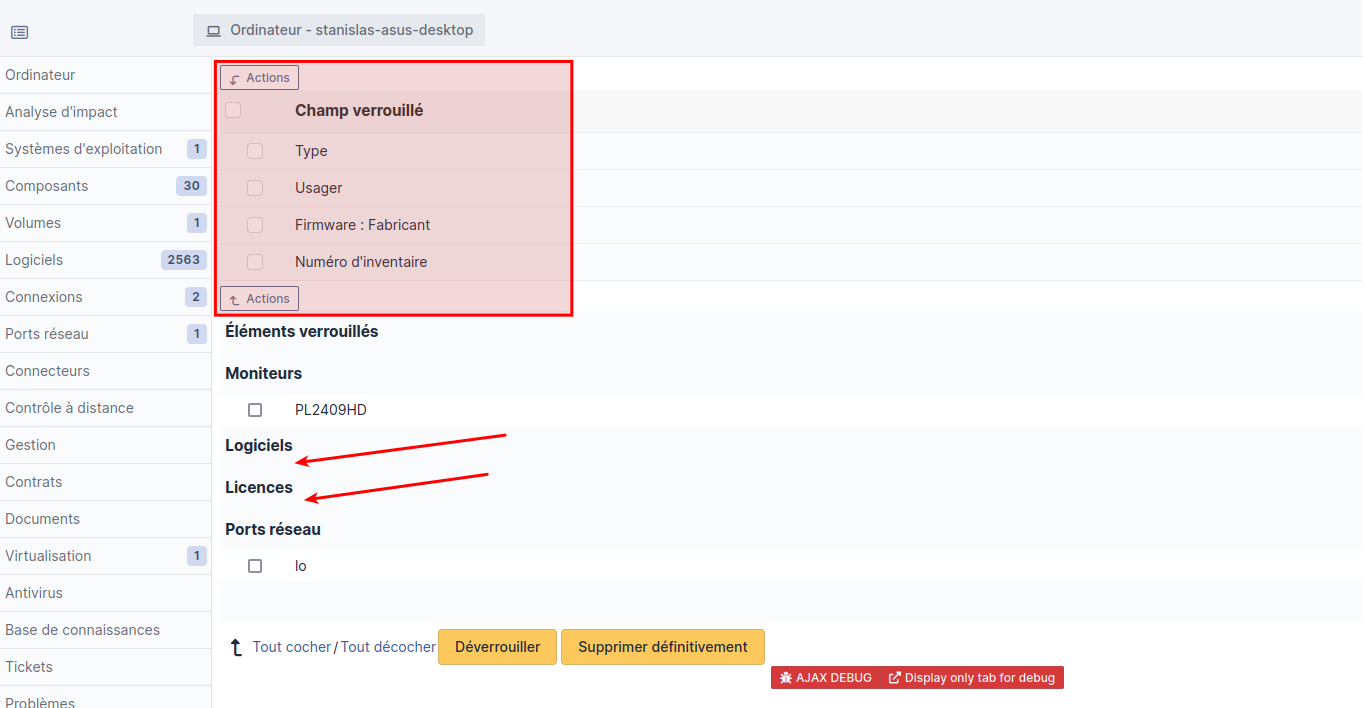Image resolution: width=1365 pixels, height=708 pixels.
Task: Click the Ordinateur - stanislas-asus-desktop header tab
Action: (339, 30)
